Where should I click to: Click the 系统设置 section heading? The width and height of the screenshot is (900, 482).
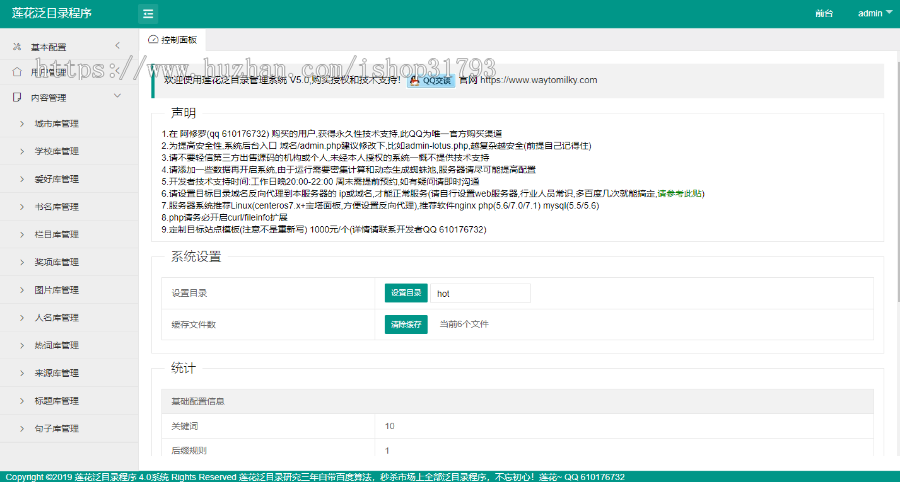point(196,256)
